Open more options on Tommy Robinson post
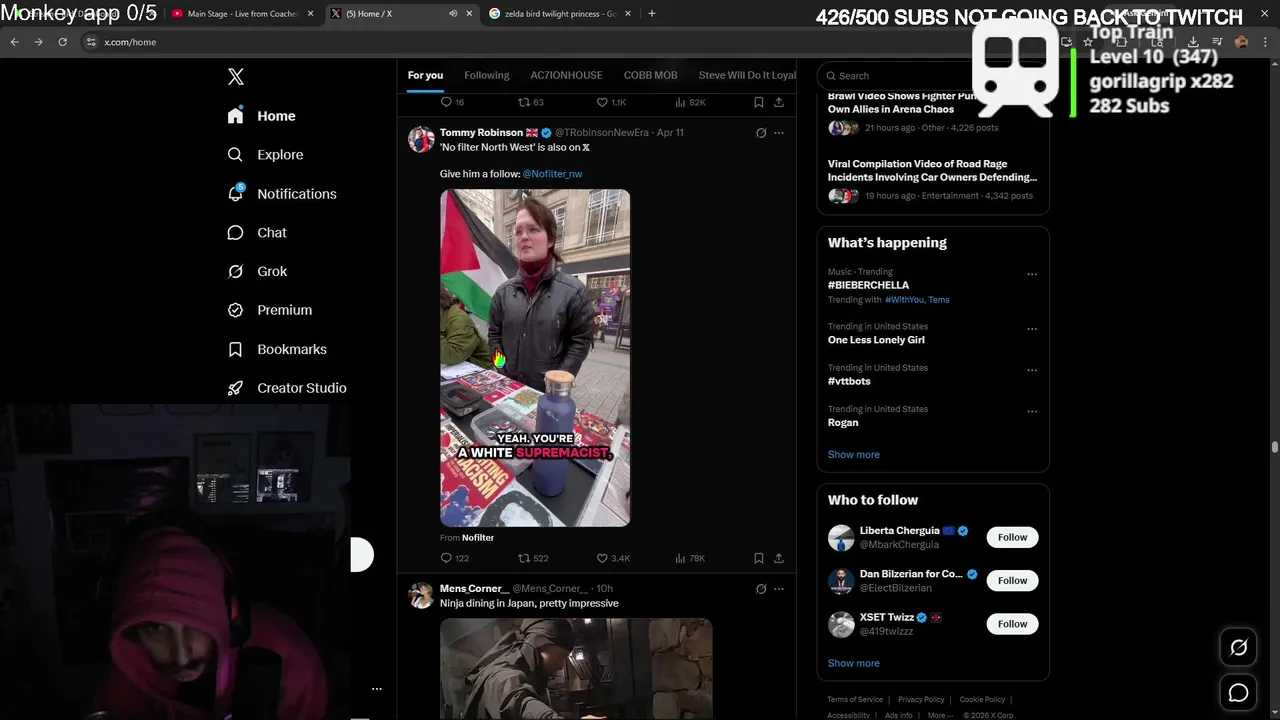Screen dimensions: 1280x720 click(x=779, y=133)
